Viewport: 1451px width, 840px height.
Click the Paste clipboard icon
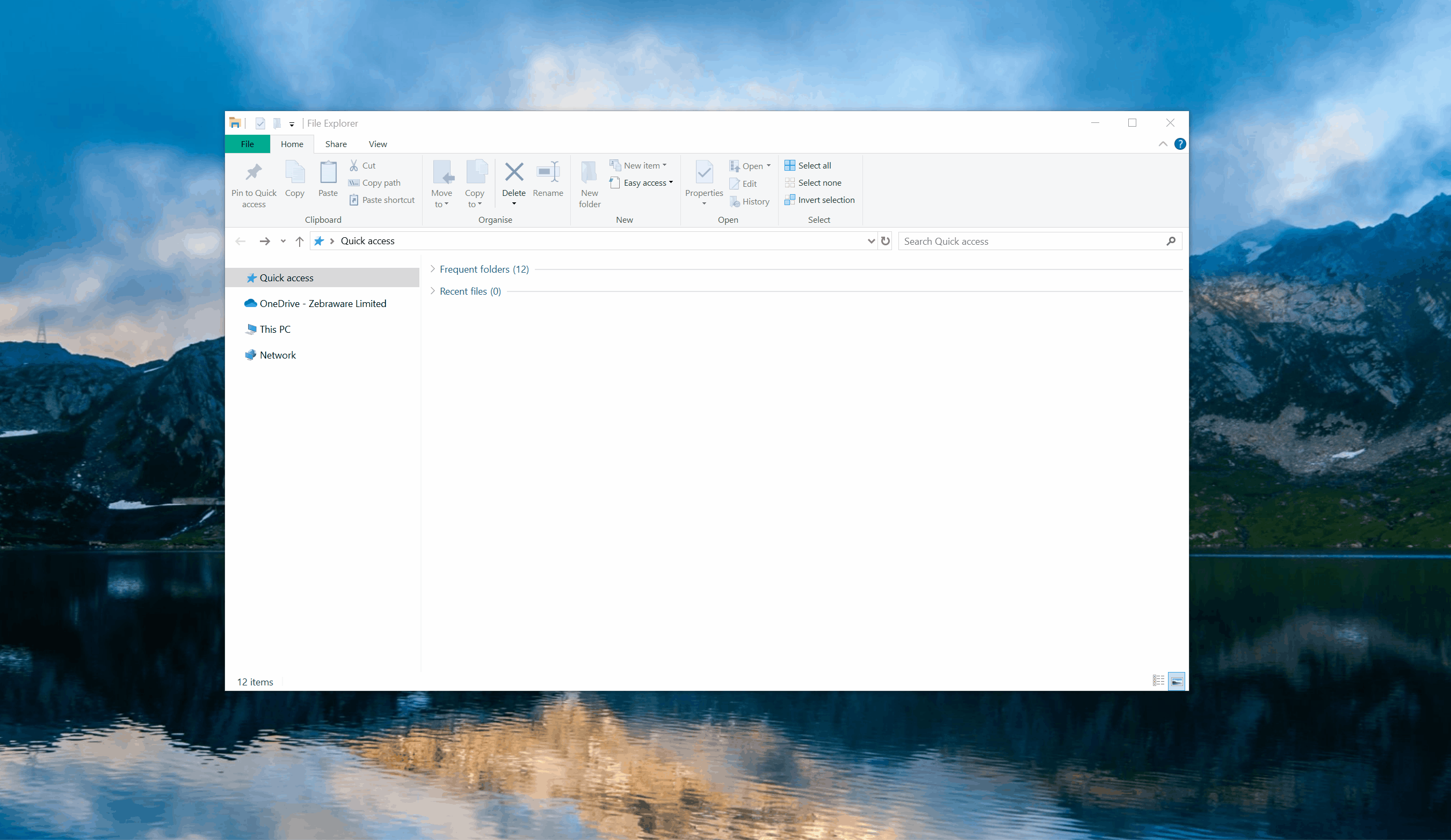328,172
